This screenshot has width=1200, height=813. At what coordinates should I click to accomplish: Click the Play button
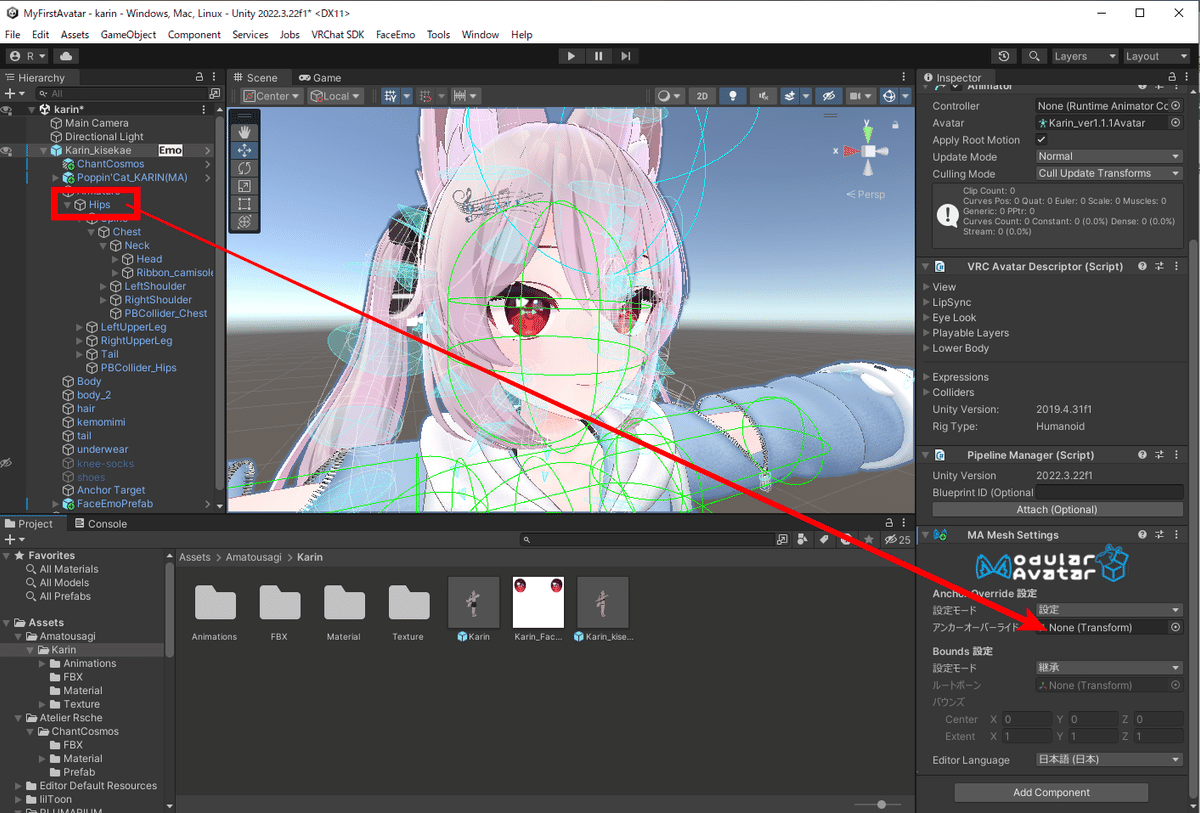(571, 56)
